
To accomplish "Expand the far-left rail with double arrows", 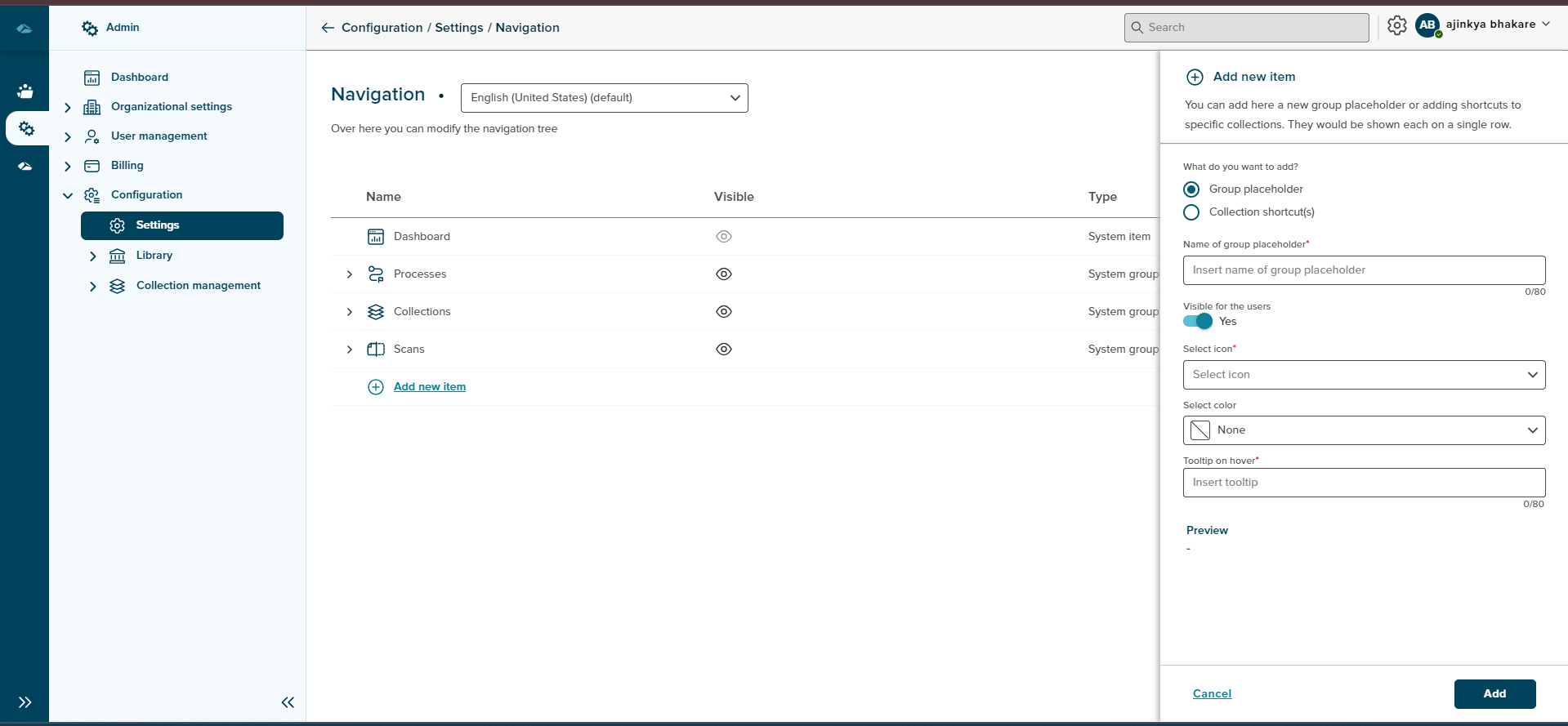I will coord(25,702).
